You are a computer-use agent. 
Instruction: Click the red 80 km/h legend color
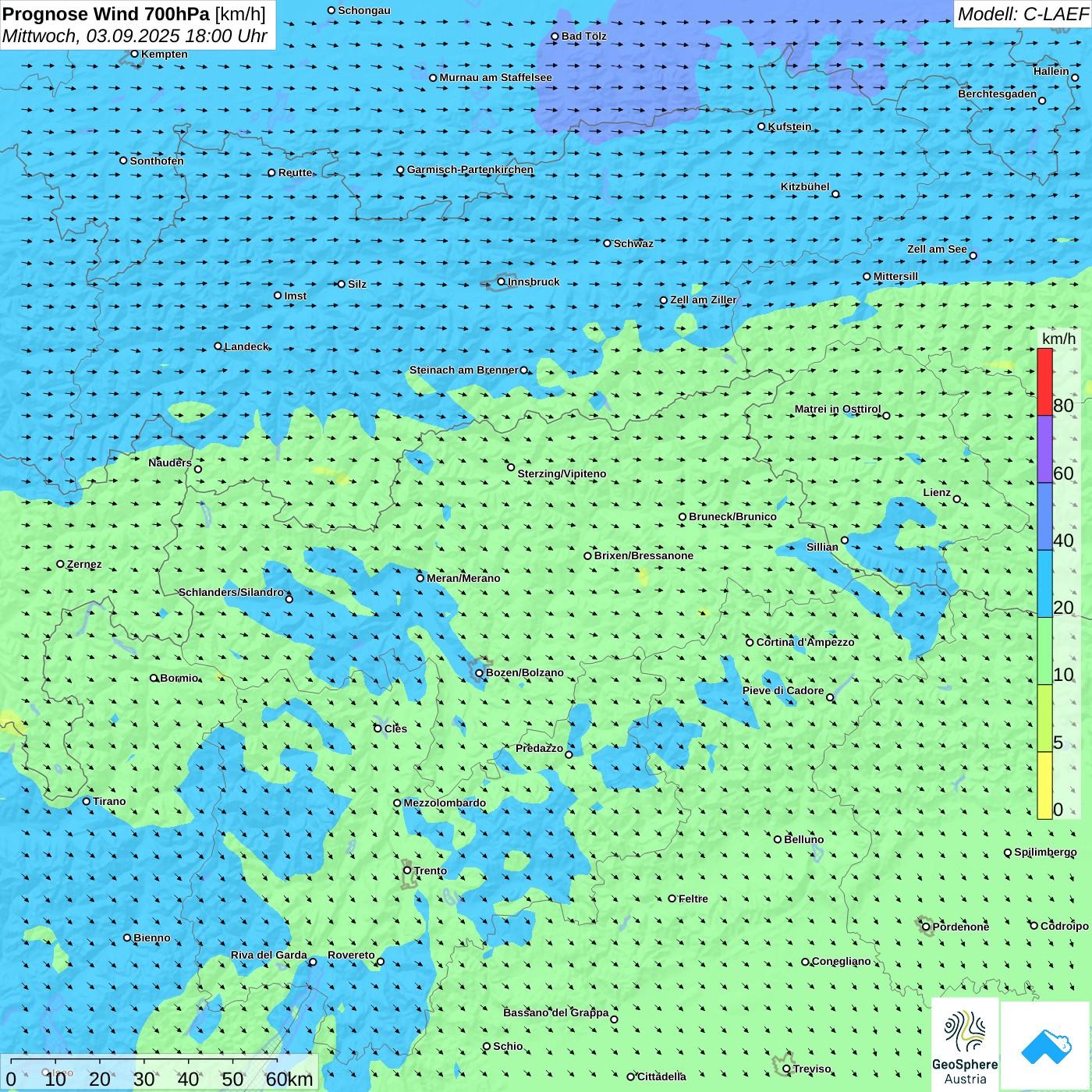point(1044,381)
